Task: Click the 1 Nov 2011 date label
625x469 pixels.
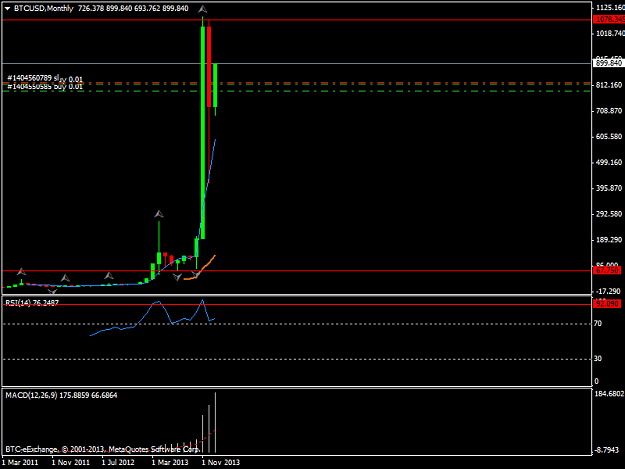Action: coord(71,462)
